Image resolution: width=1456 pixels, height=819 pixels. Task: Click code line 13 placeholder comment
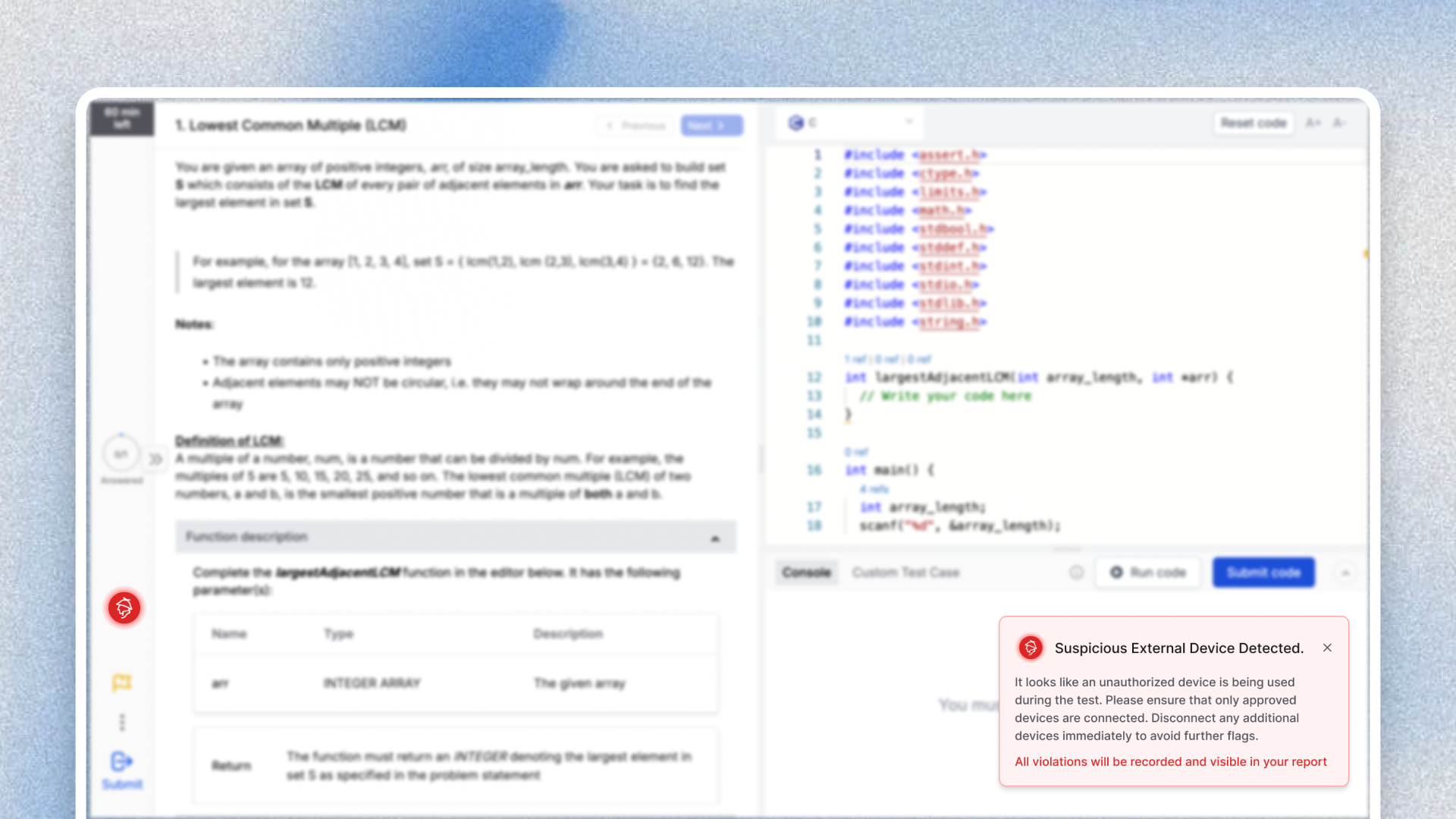pos(945,396)
